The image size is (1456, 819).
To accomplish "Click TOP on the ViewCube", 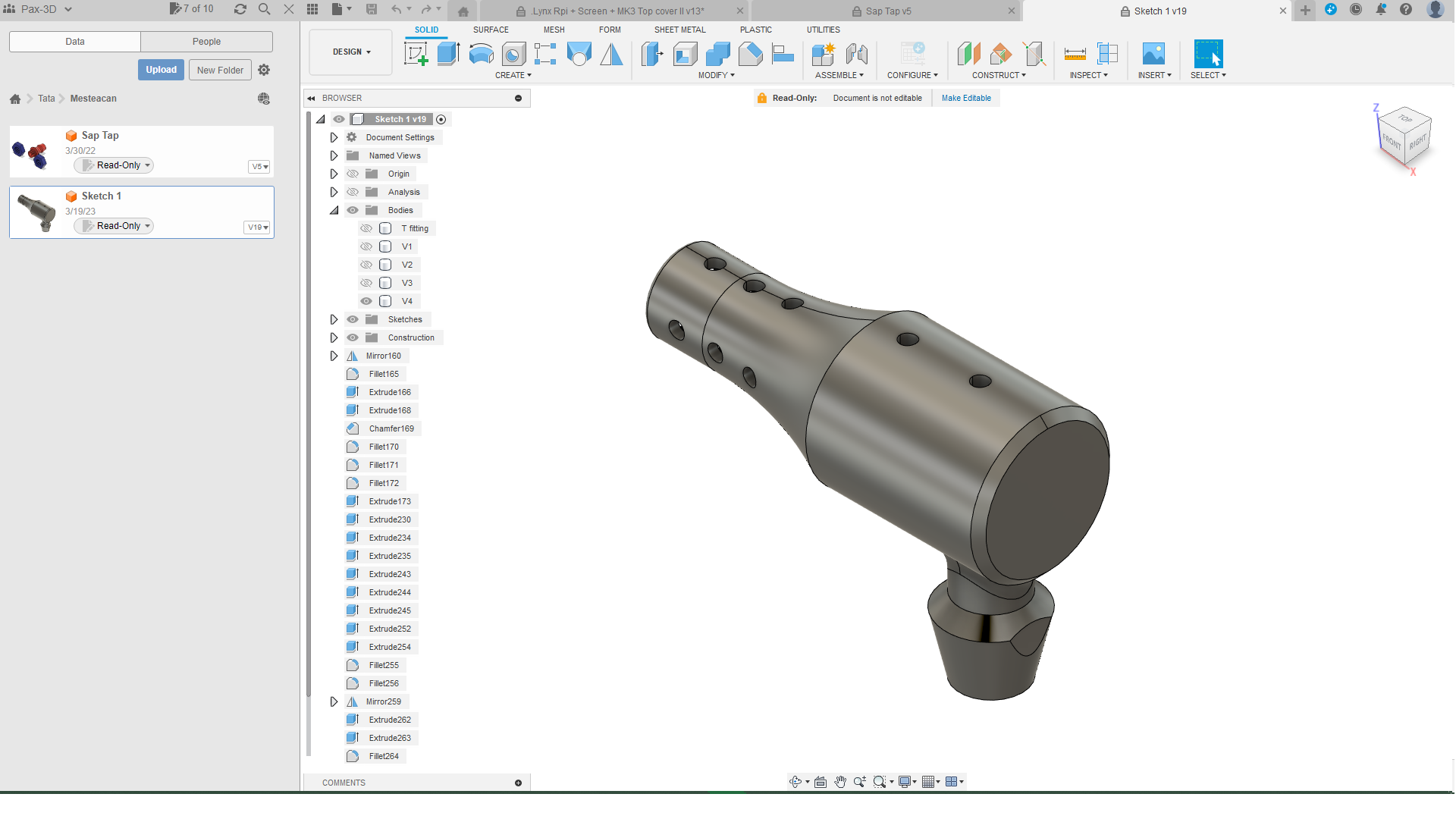I will click(1404, 119).
